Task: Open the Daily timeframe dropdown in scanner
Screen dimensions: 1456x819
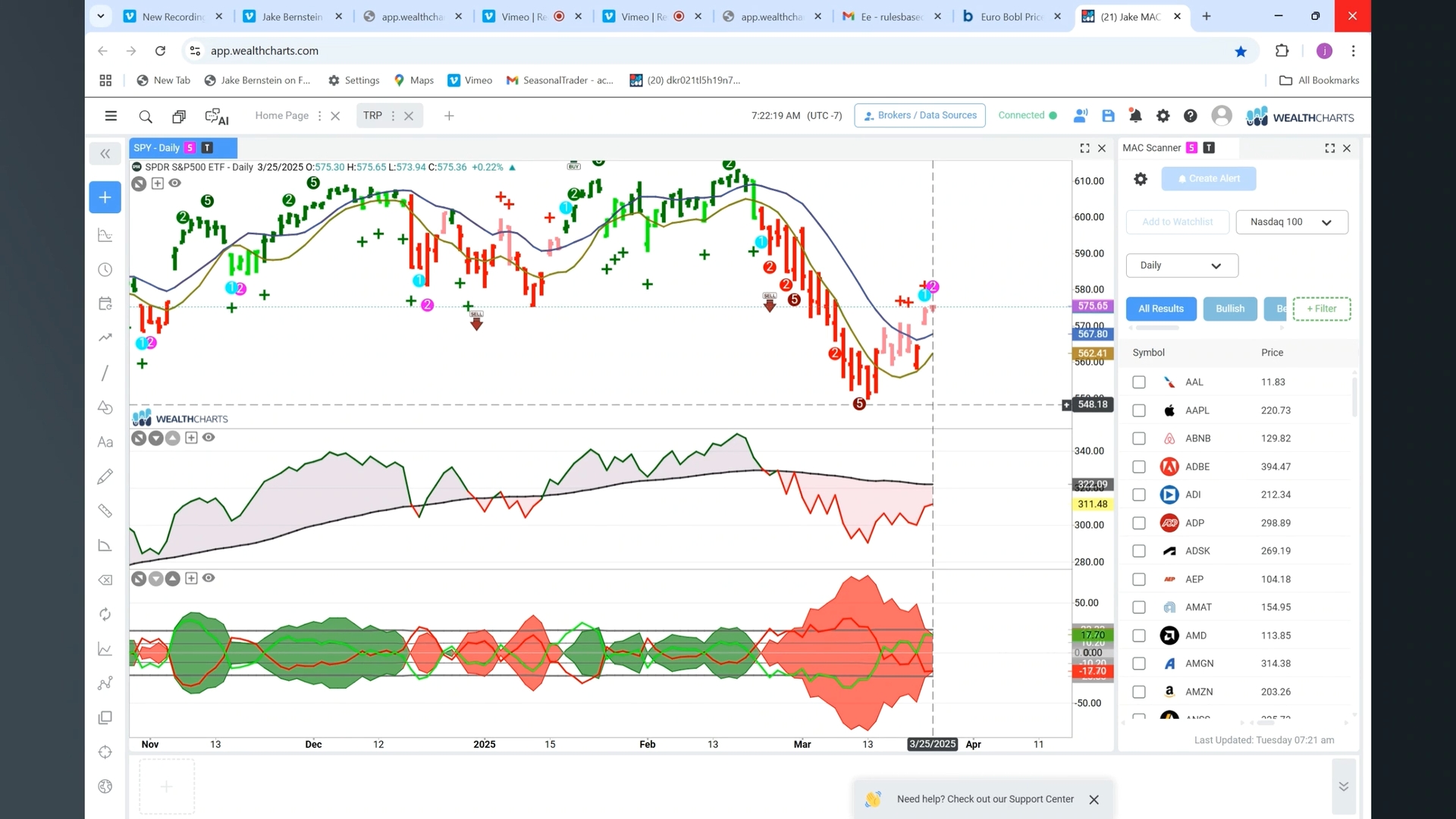Action: (x=1181, y=265)
